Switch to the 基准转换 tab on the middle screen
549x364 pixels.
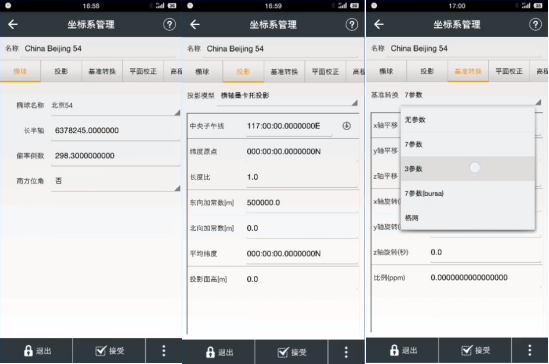284,72
